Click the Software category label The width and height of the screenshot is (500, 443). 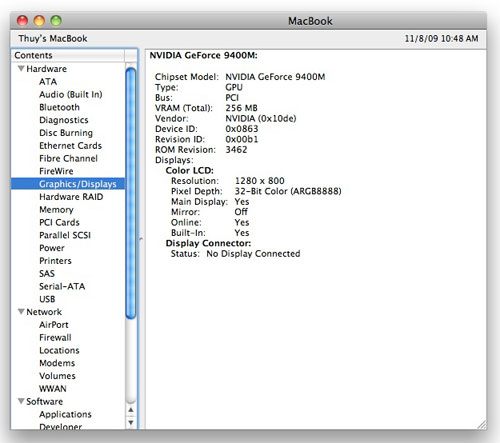click(x=44, y=401)
